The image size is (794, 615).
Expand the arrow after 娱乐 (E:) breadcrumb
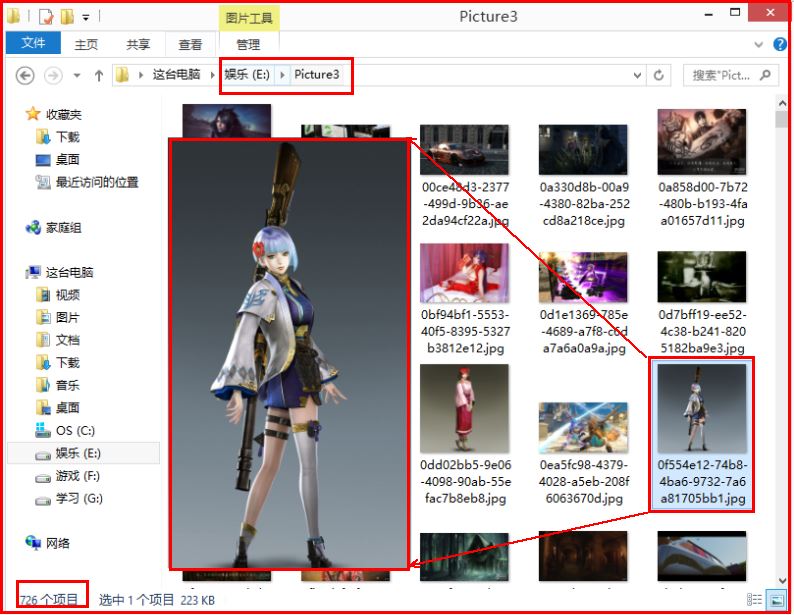click(282, 75)
